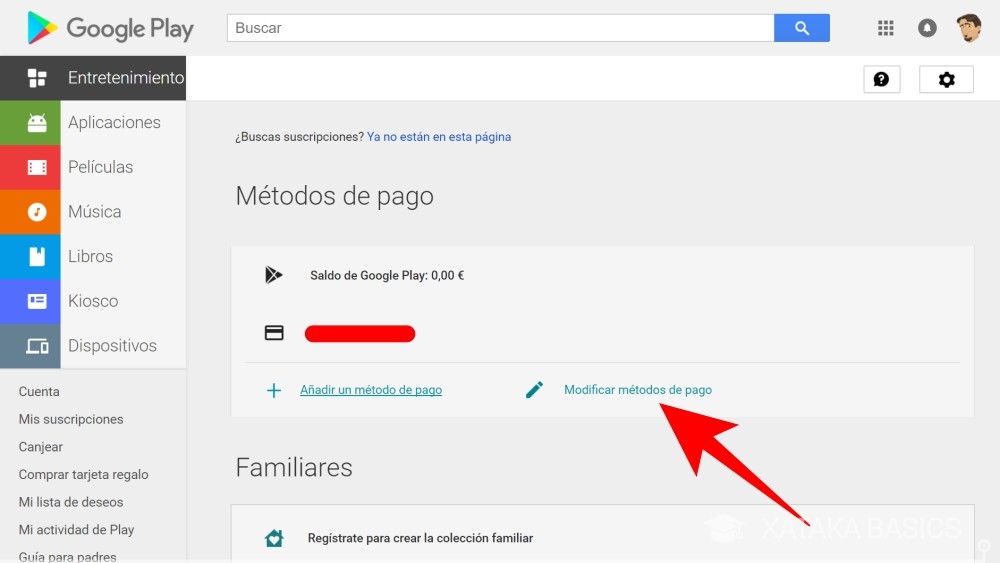Click Añadir un método de pago
Screen dimensions: 1000x563
[x=371, y=390]
